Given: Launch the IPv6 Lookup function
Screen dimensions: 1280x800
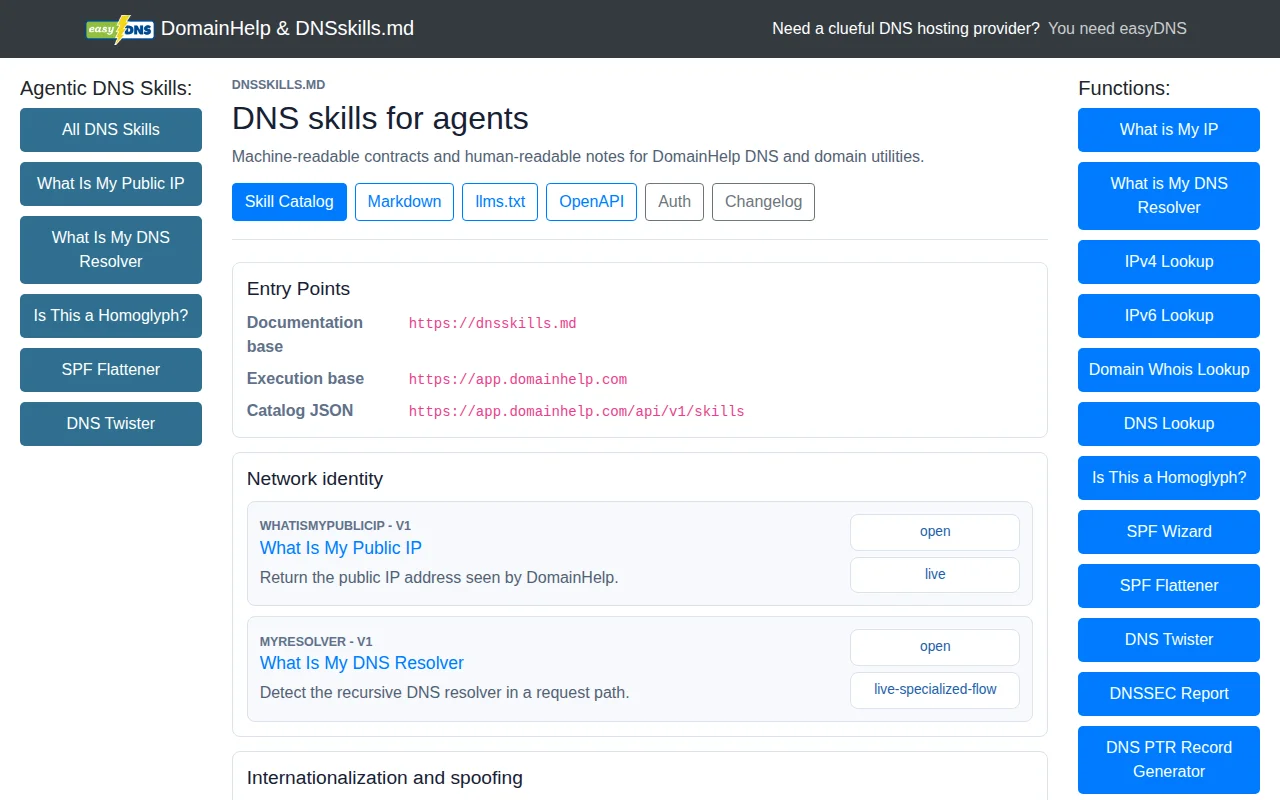Looking at the screenshot, I should [x=1169, y=316].
